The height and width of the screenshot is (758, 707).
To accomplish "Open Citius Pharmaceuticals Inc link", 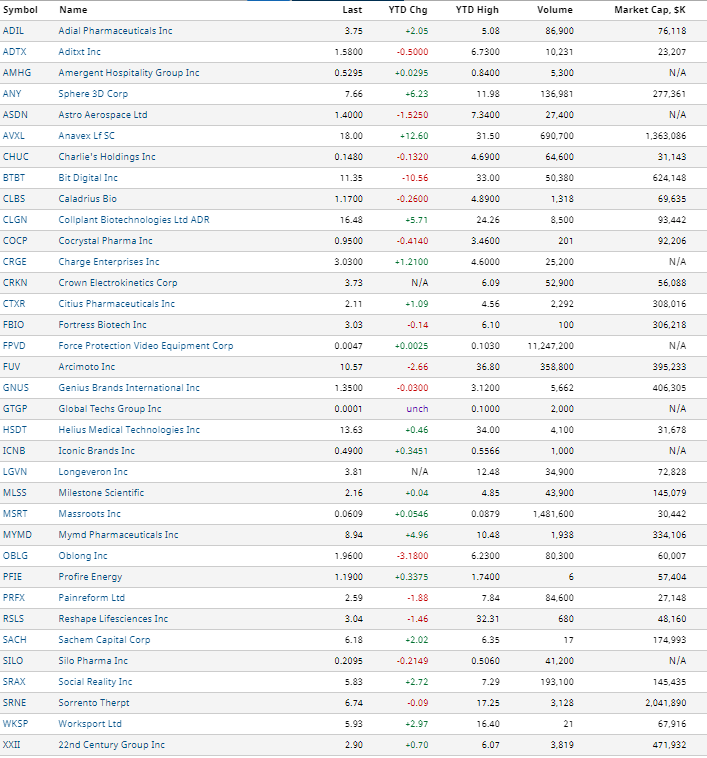I will point(116,304).
